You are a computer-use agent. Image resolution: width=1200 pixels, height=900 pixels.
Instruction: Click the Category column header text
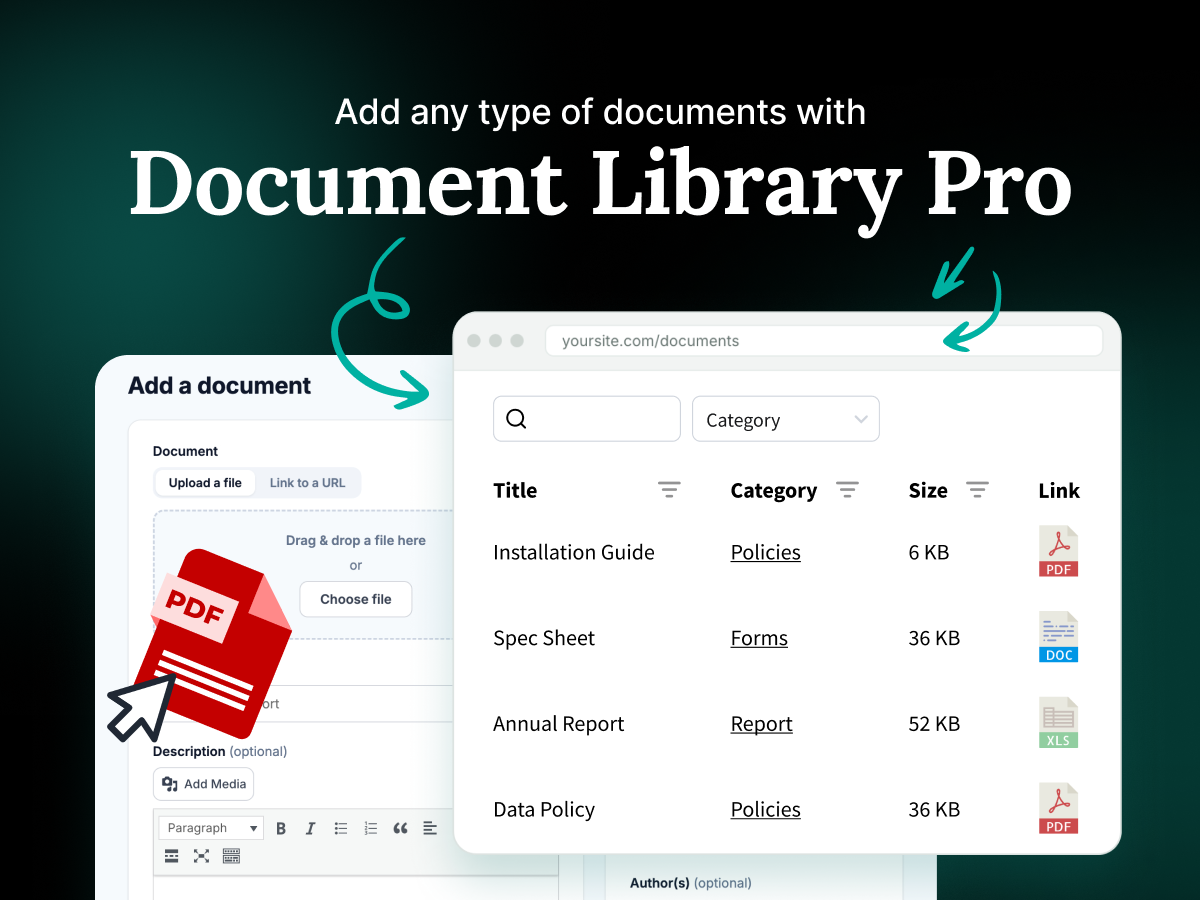[774, 490]
